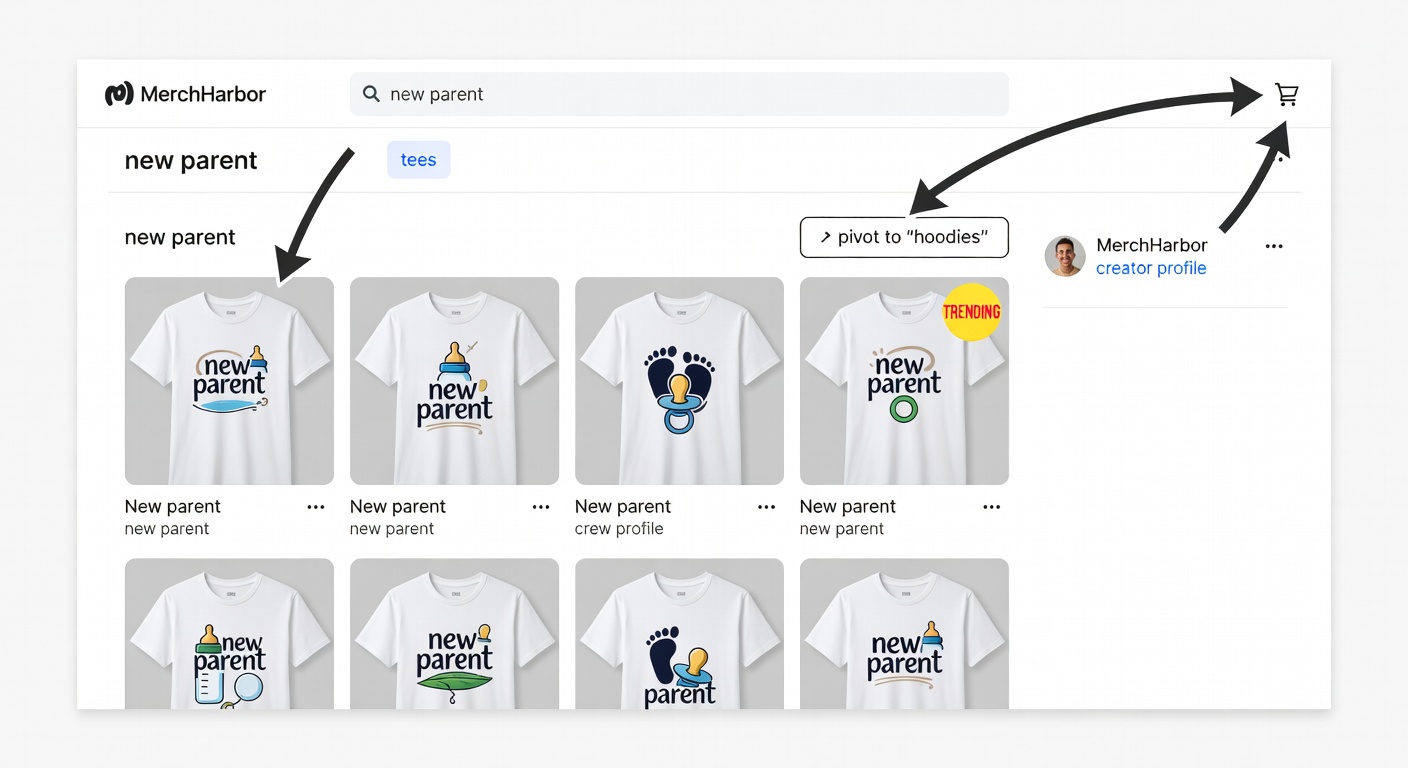
Task: Open the creator profile link
Action: pos(1151,268)
